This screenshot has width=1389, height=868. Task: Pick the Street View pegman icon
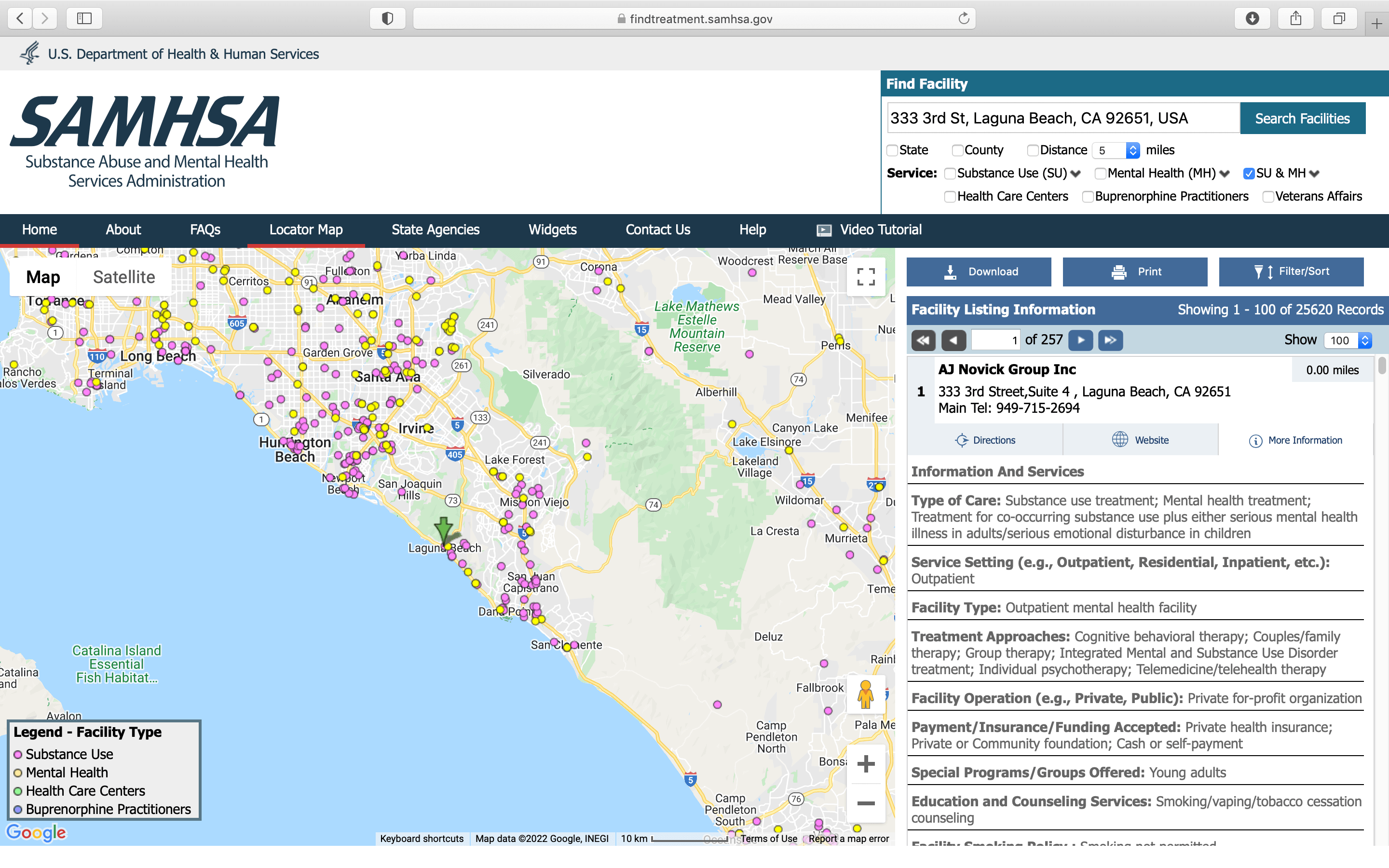[866, 694]
